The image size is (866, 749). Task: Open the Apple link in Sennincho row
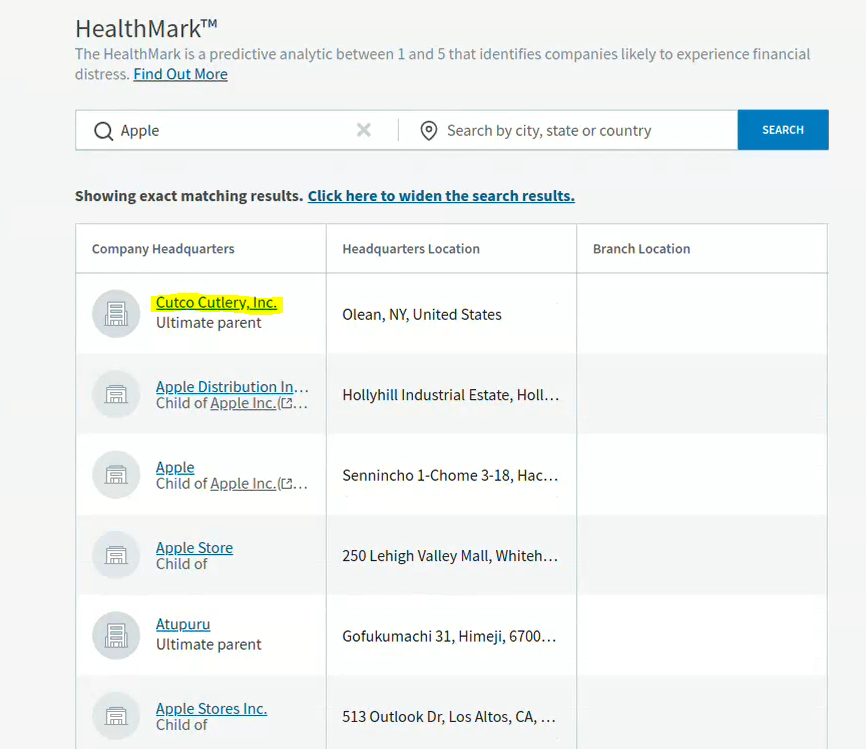click(175, 467)
